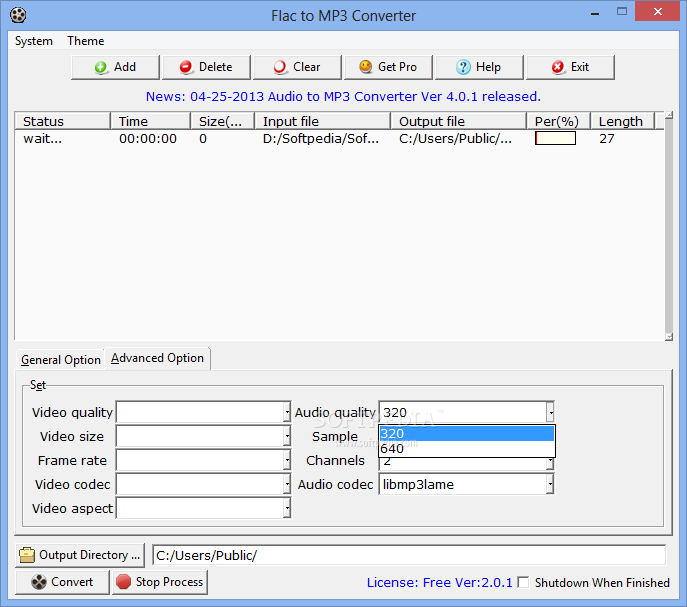Click the Convert film reel icon
Viewport: 687px width, 607px height.
pos(39,582)
